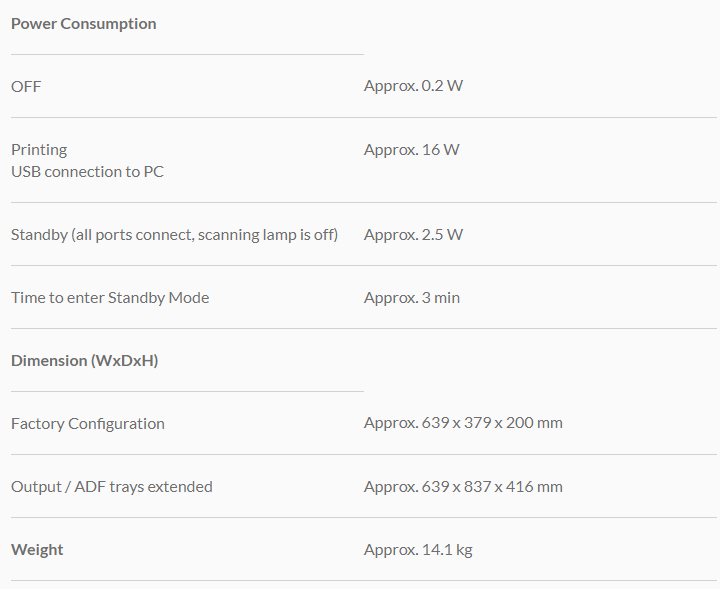The image size is (720, 589).
Task: Select the Approx. 3 min value
Action: pos(411,298)
